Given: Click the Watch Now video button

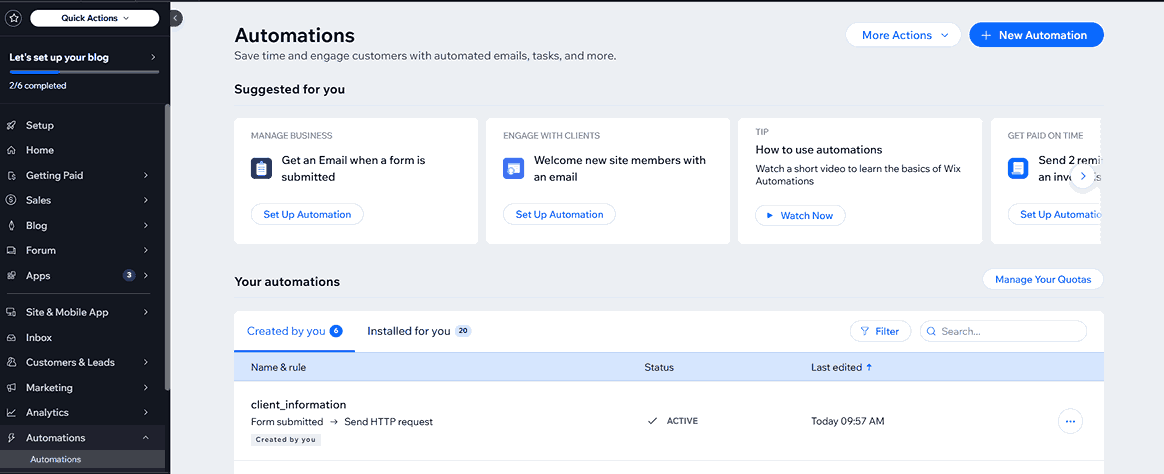Looking at the screenshot, I should tap(799, 216).
